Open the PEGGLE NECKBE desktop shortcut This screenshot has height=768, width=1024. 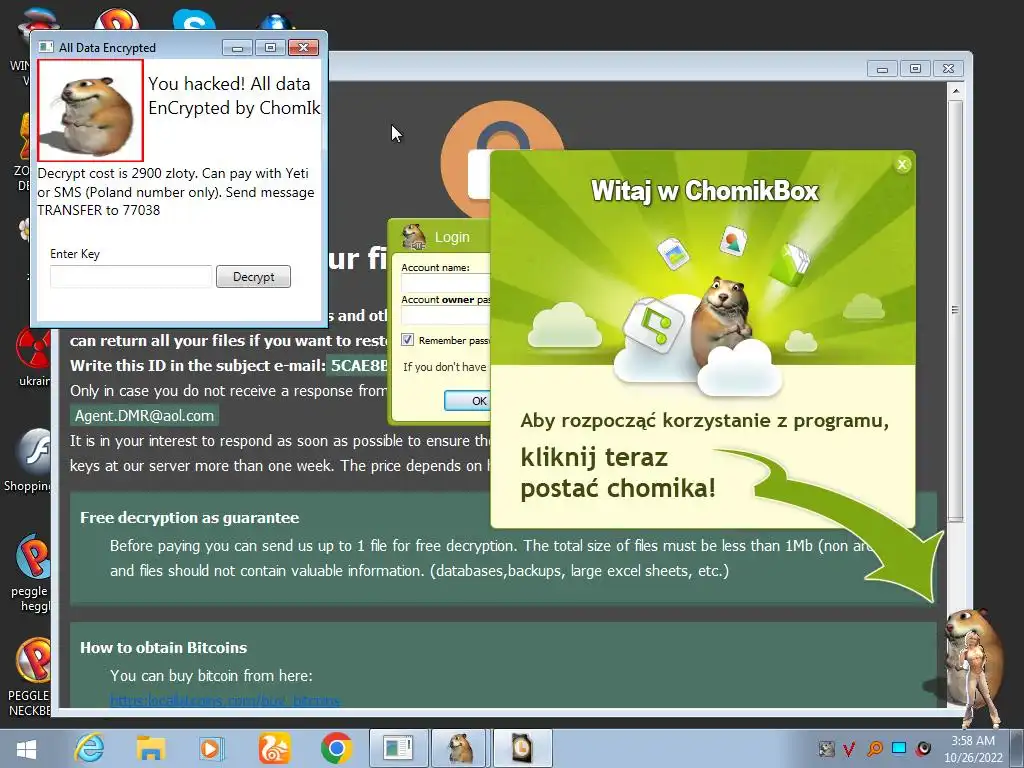point(31,677)
